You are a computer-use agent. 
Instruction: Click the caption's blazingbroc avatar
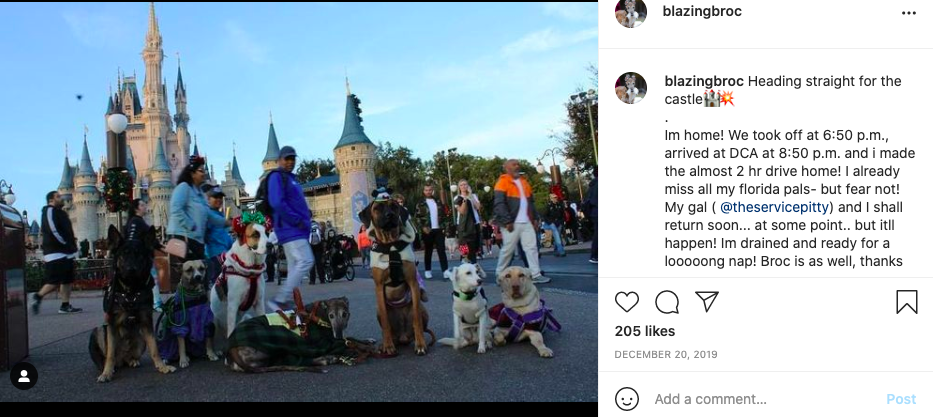[631, 88]
